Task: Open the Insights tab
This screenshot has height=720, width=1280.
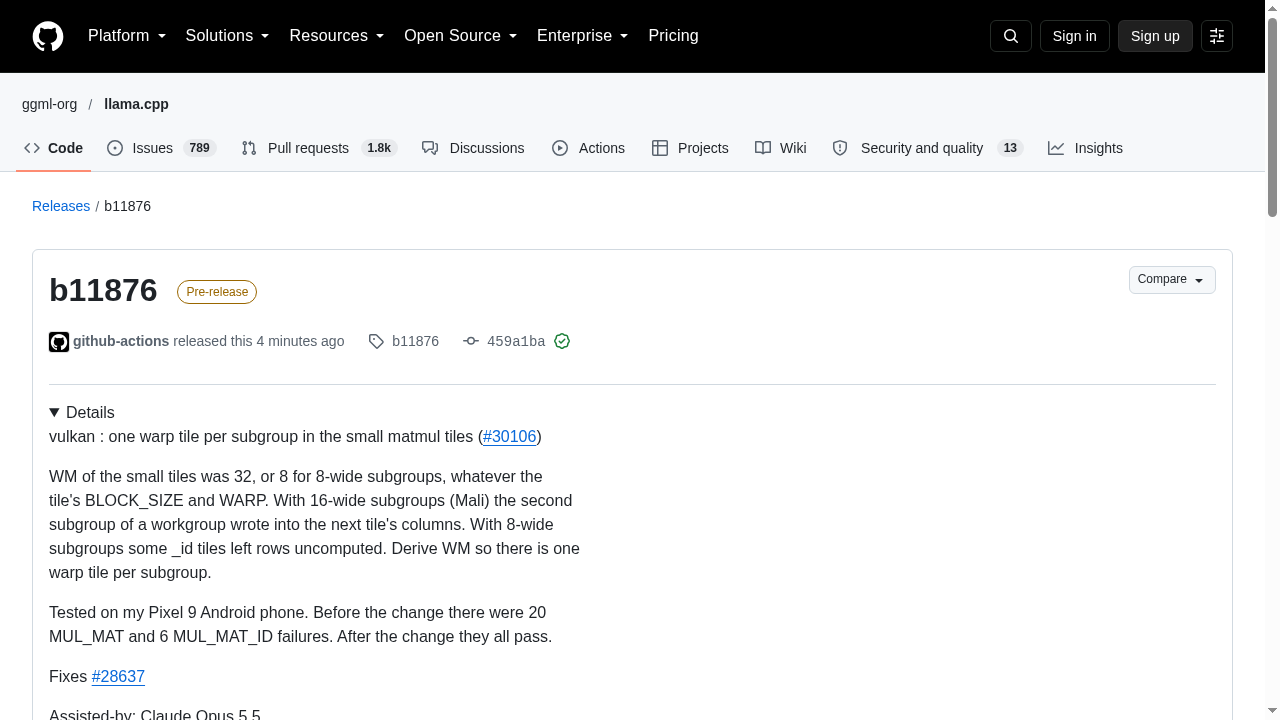Action: click(x=1085, y=148)
